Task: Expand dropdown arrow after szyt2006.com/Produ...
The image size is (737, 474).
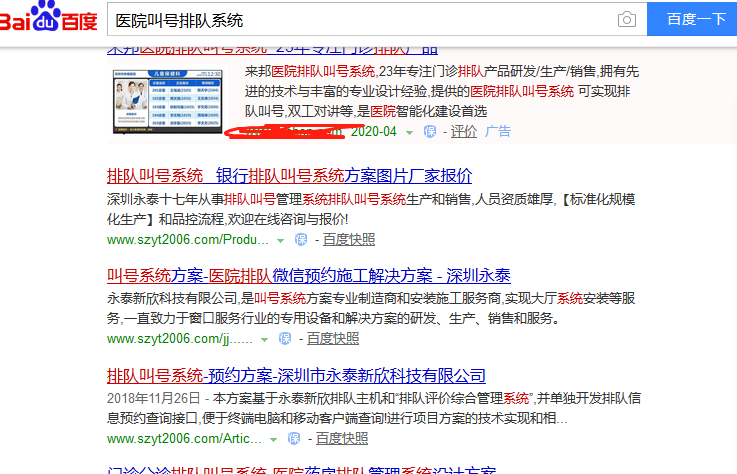Action: (281, 241)
